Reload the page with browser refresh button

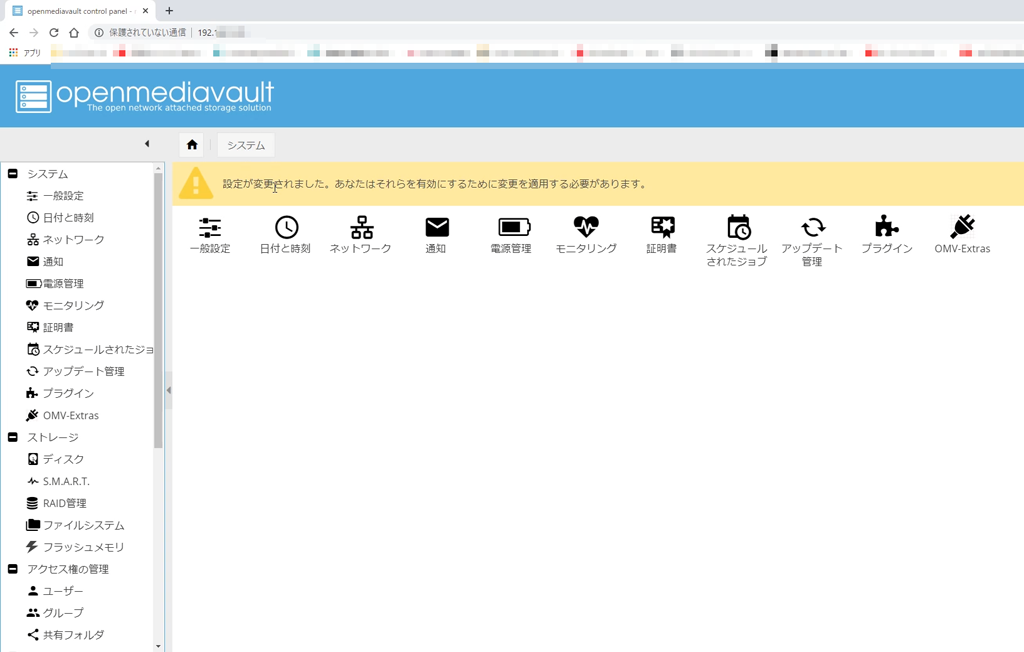coord(54,32)
